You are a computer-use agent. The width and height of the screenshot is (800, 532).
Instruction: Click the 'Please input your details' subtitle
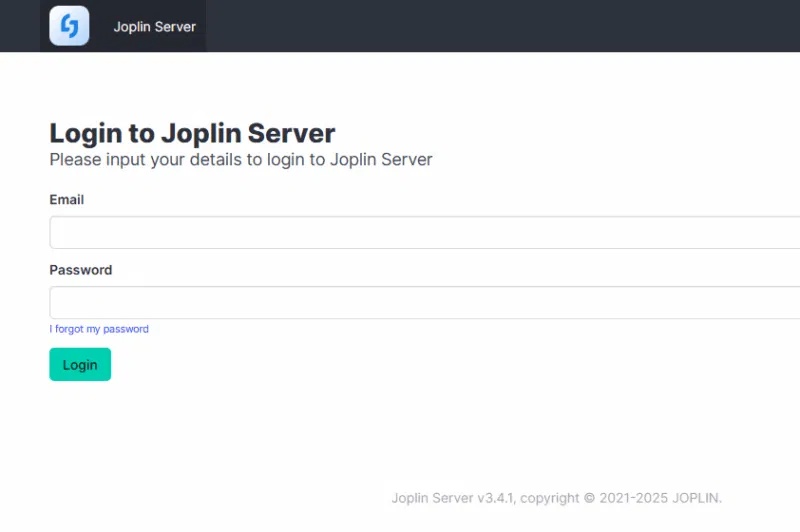click(241, 159)
